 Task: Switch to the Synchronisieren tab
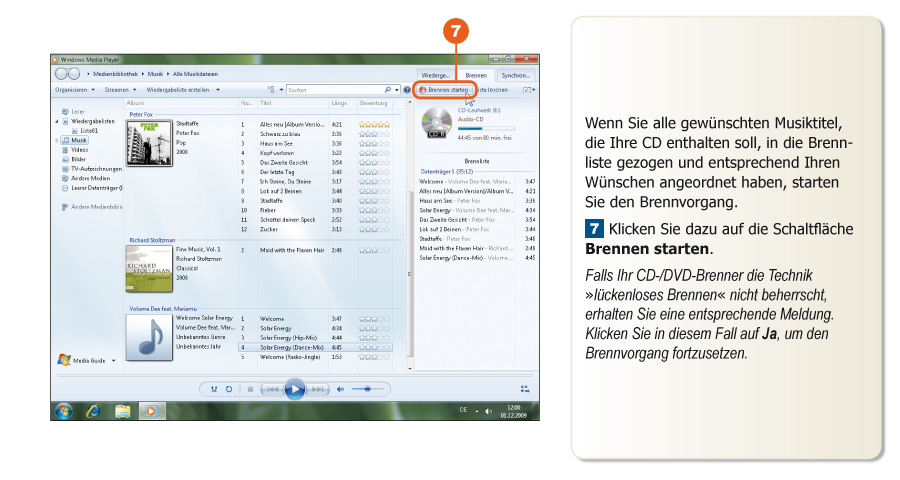[x=517, y=75]
